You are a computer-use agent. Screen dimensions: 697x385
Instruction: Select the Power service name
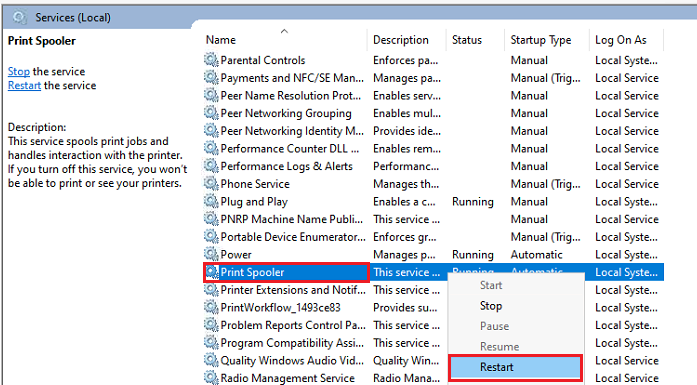click(236, 255)
